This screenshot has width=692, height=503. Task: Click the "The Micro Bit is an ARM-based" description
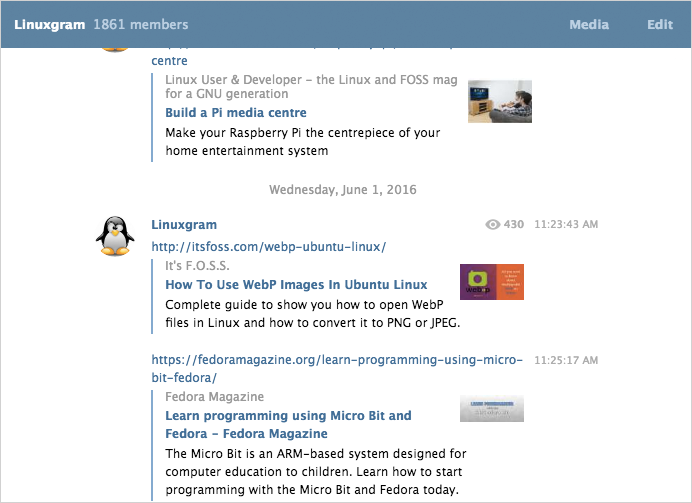(316, 472)
